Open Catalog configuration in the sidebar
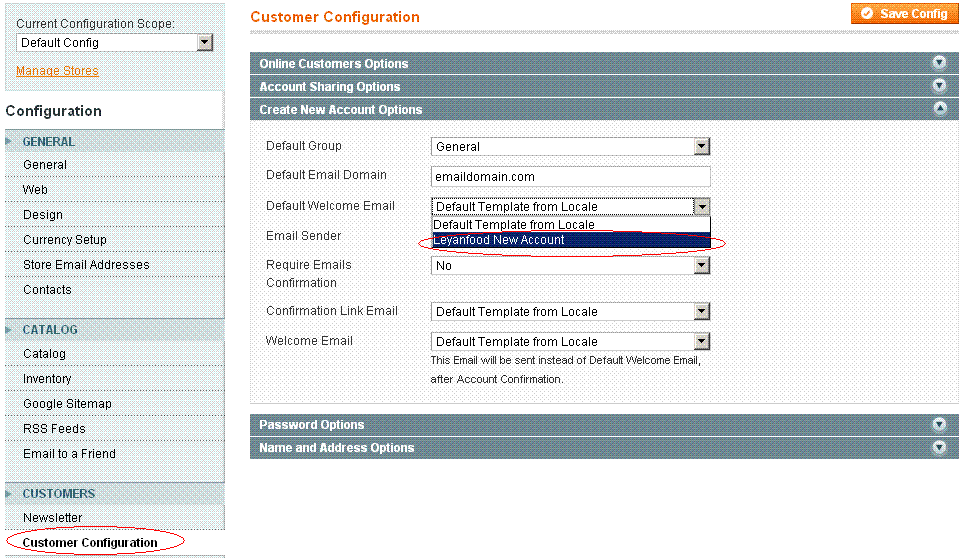Viewport: 961px width, 558px height. point(44,354)
